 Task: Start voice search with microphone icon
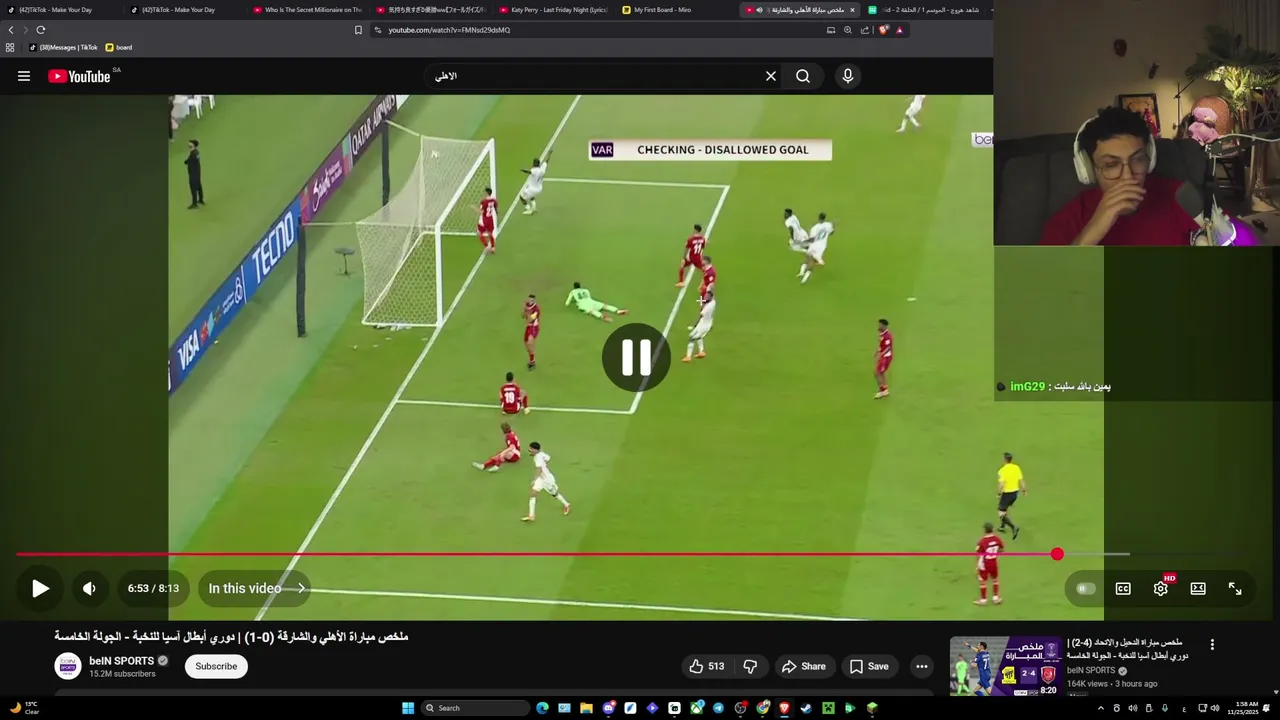(x=848, y=76)
